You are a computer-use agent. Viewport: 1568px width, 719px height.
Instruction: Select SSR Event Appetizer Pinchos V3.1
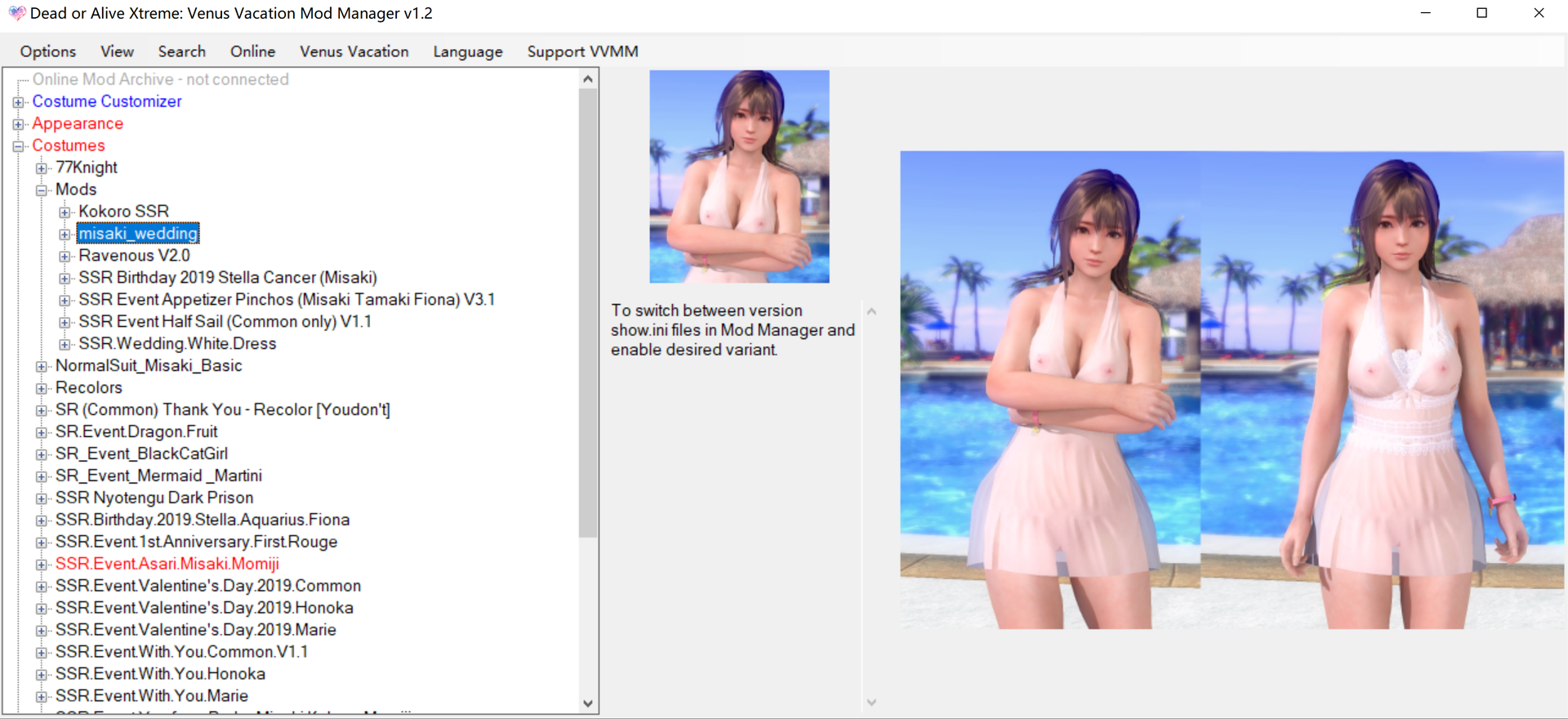click(287, 300)
